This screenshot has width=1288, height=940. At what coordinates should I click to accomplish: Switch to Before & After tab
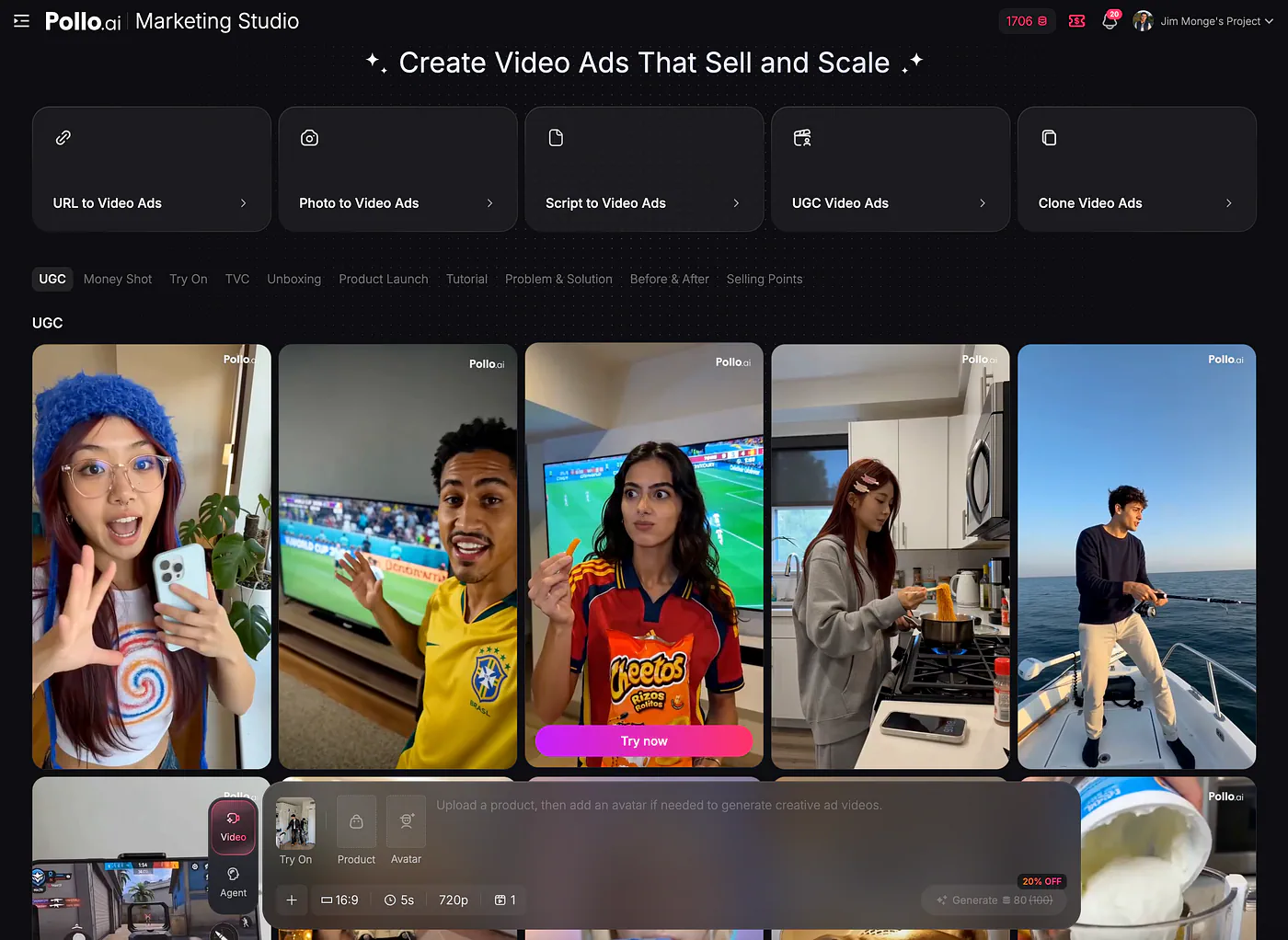670,279
